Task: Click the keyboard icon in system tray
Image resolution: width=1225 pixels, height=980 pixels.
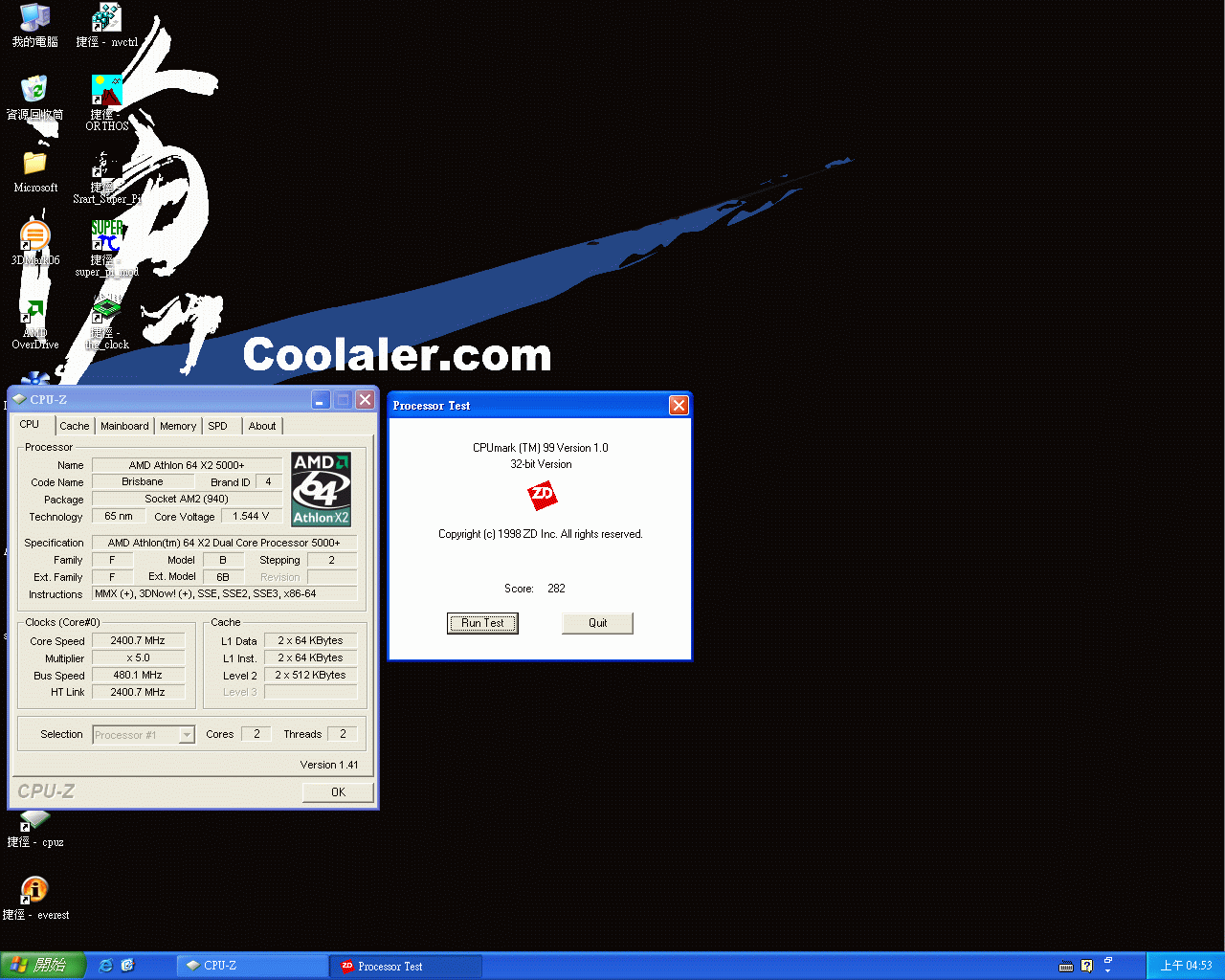Action: click(1066, 966)
